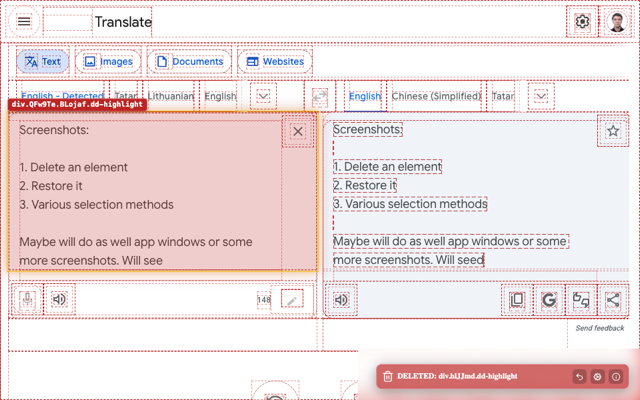
Task: Show info in DELETED toast
Action: pos(616,376)
